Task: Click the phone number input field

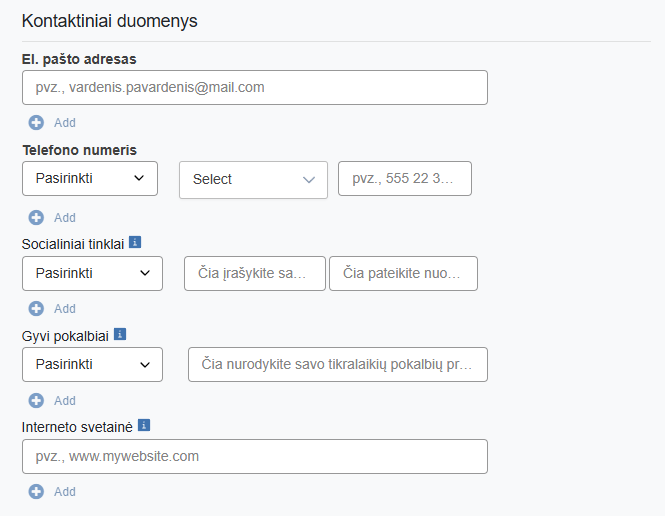Action: coord(405,179)
